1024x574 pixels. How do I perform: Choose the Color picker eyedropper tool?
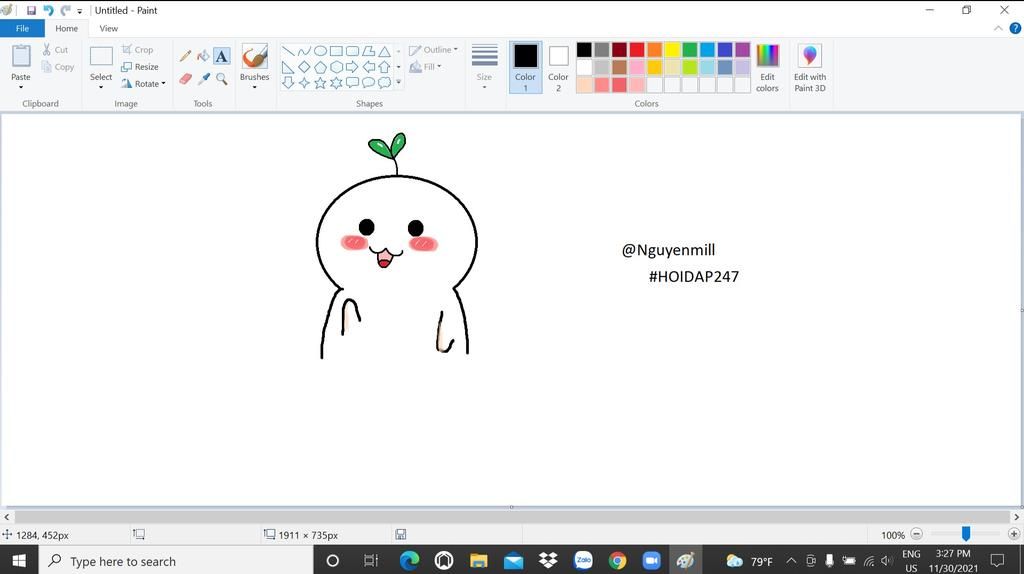[x=203, y=79]
